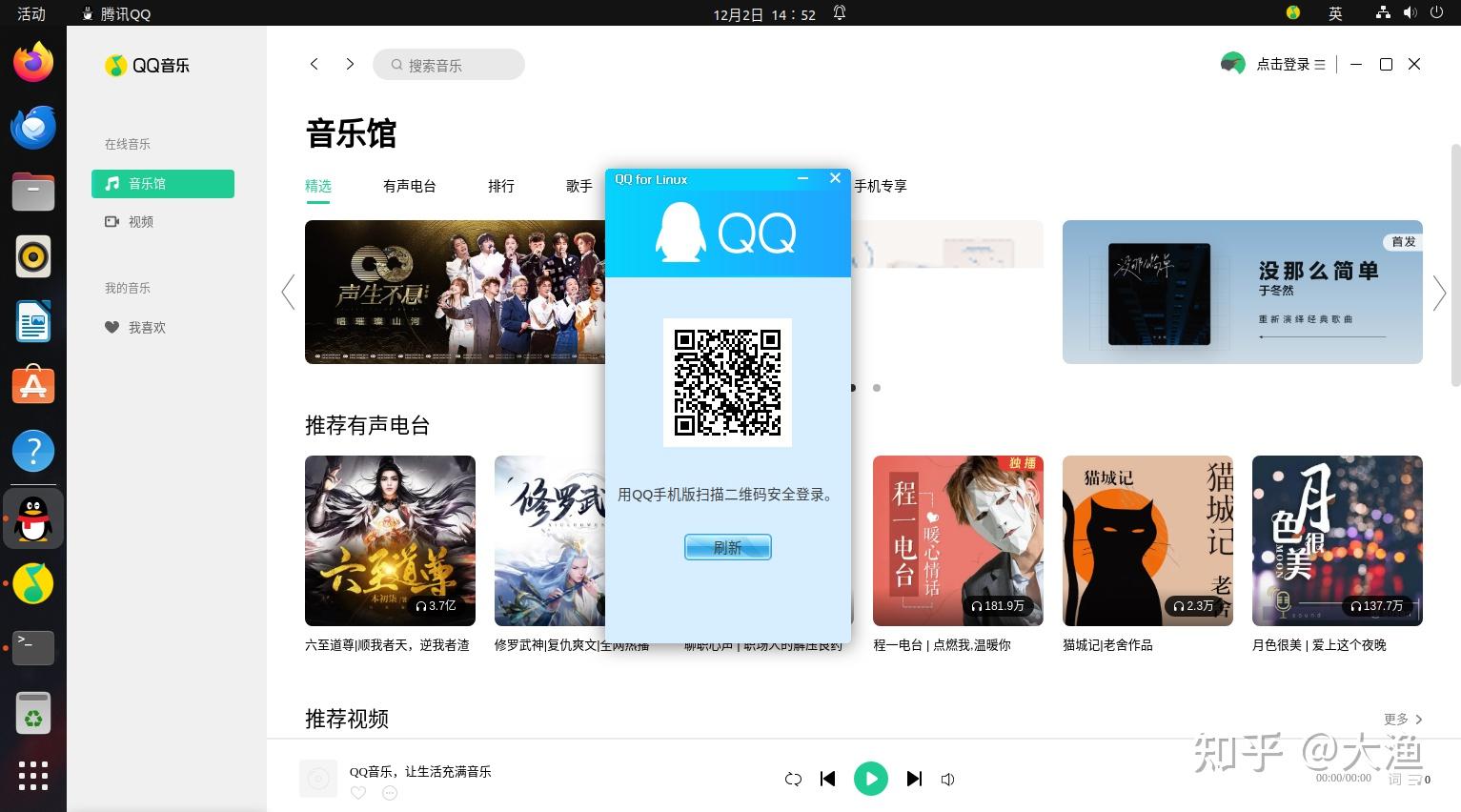The image size is (1461, 812).
Task: Open QQ Music app icon in the dock
Action: point(33,583)
